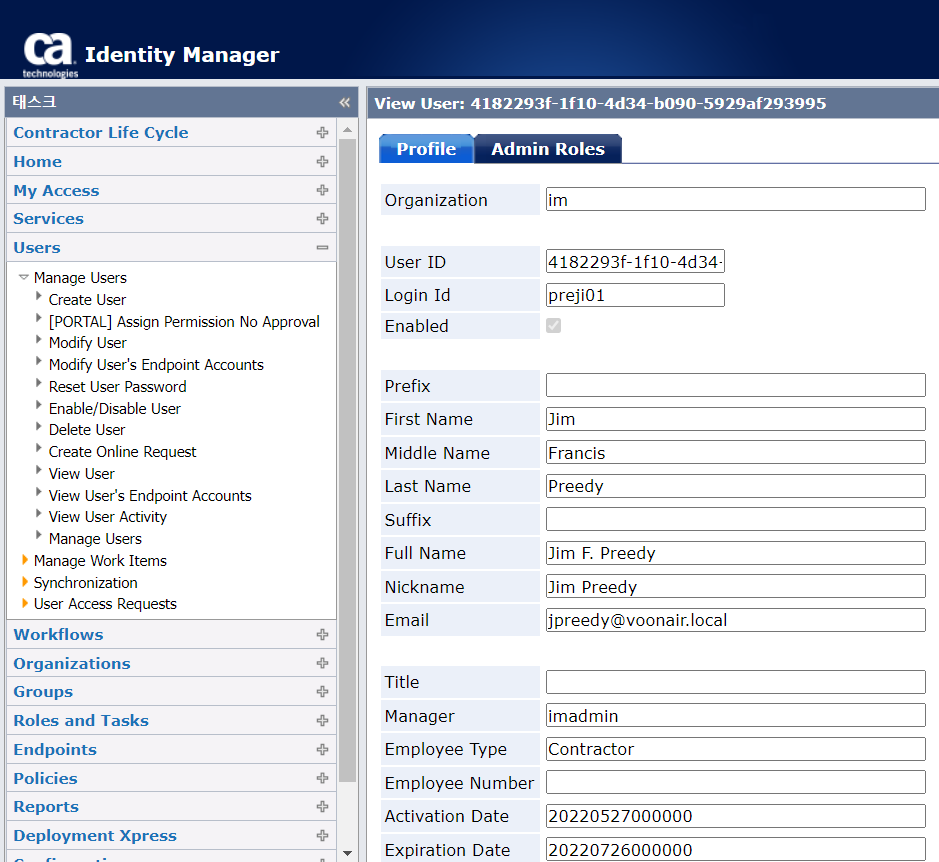Viewport: 939px width, 862px height.
Task: Toggle the Enabled checkbox
Action: tap(553, 326)
